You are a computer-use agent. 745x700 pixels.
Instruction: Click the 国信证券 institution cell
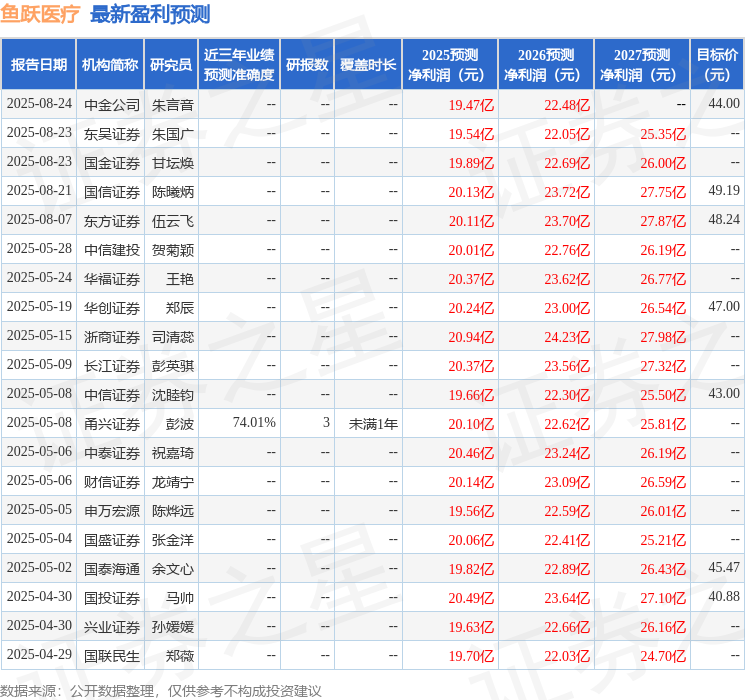tap(112, 192)
